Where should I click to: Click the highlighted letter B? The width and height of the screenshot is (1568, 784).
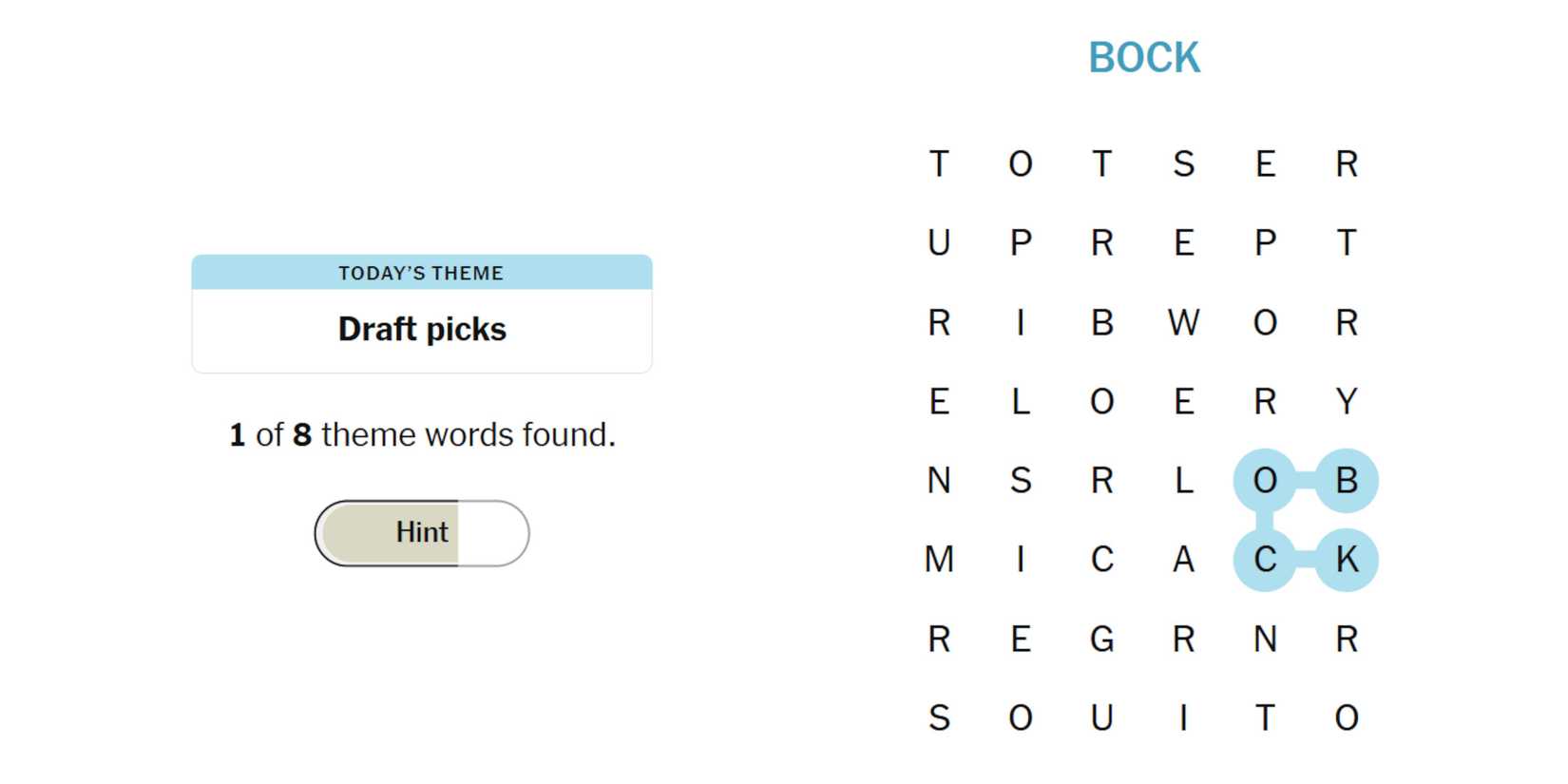pyautogui.click(x=1347, y=481)
